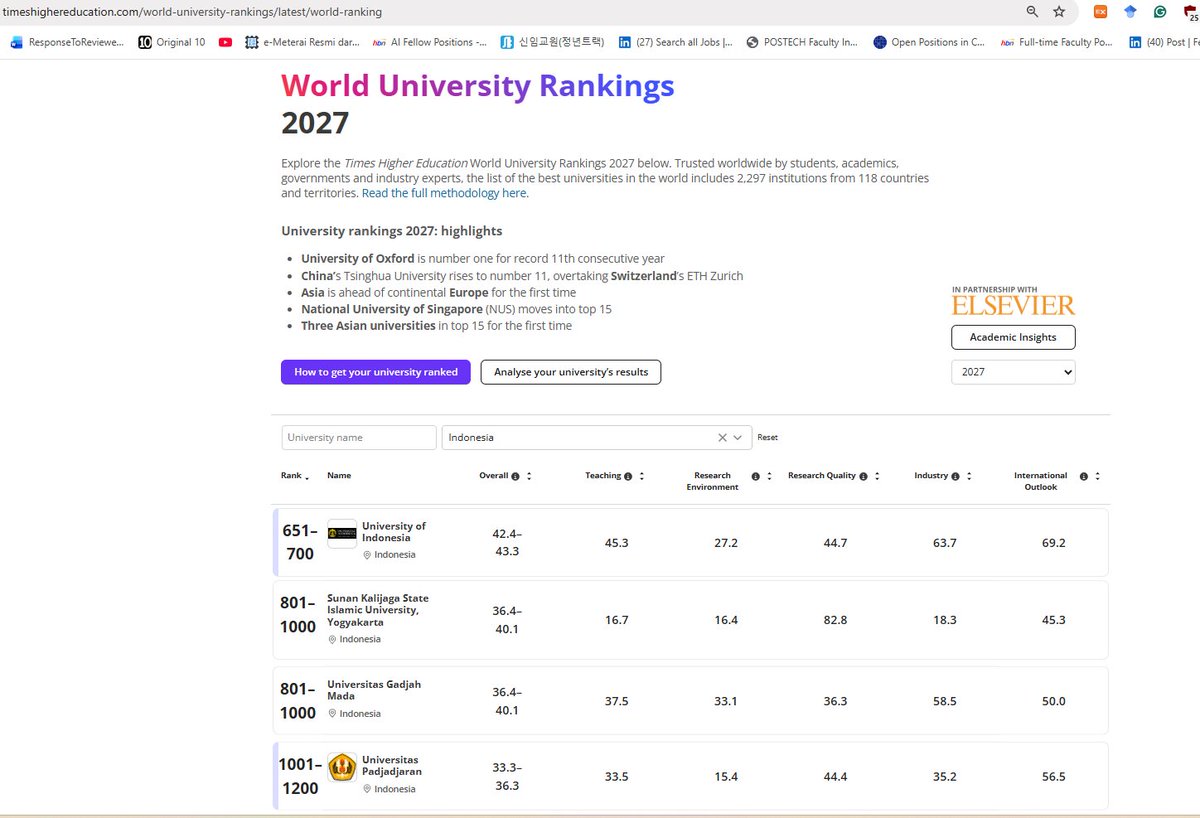
Task: Expand the country dropdown chevron
Action: point(739,438)
